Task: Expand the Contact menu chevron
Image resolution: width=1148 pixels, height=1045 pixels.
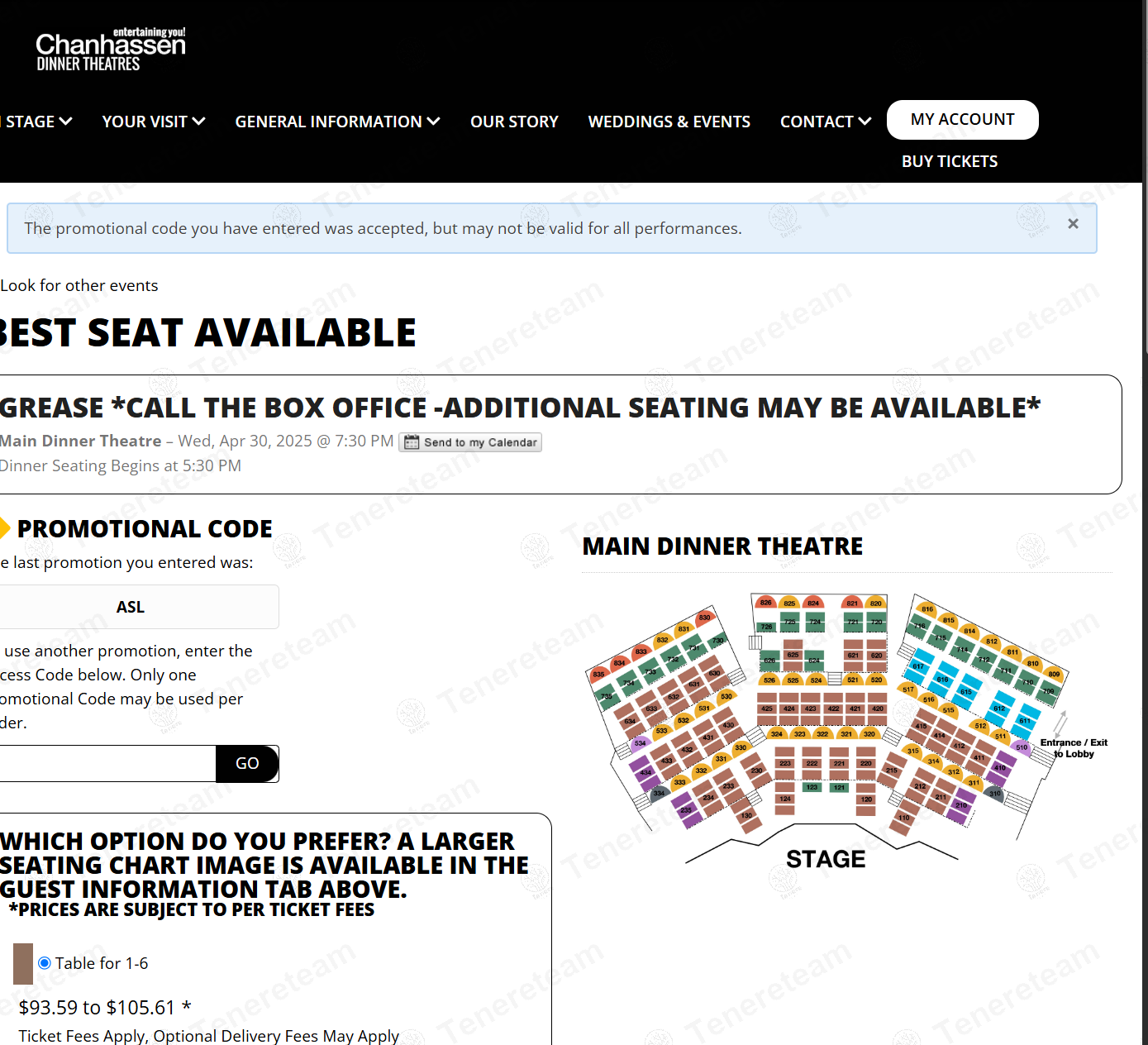Action: click(865, 122)
